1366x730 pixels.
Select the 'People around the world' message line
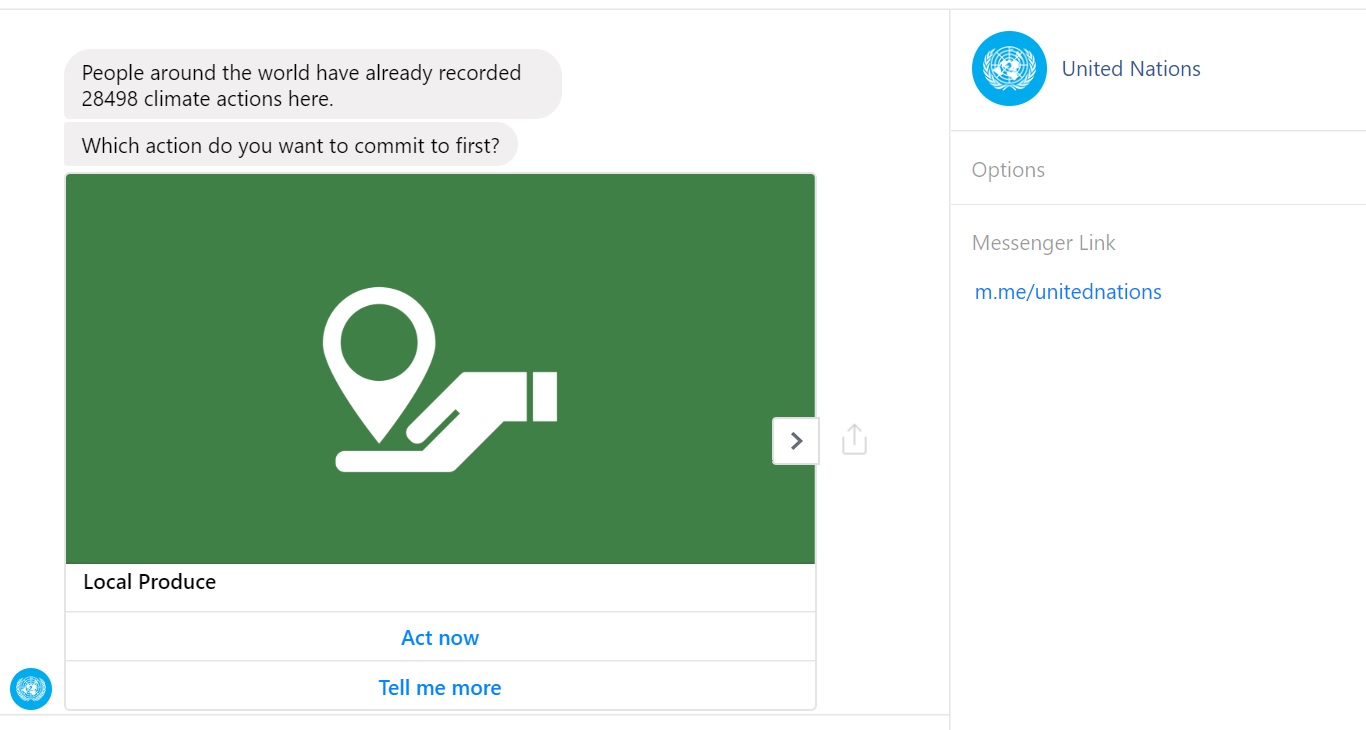click(301, 73)
